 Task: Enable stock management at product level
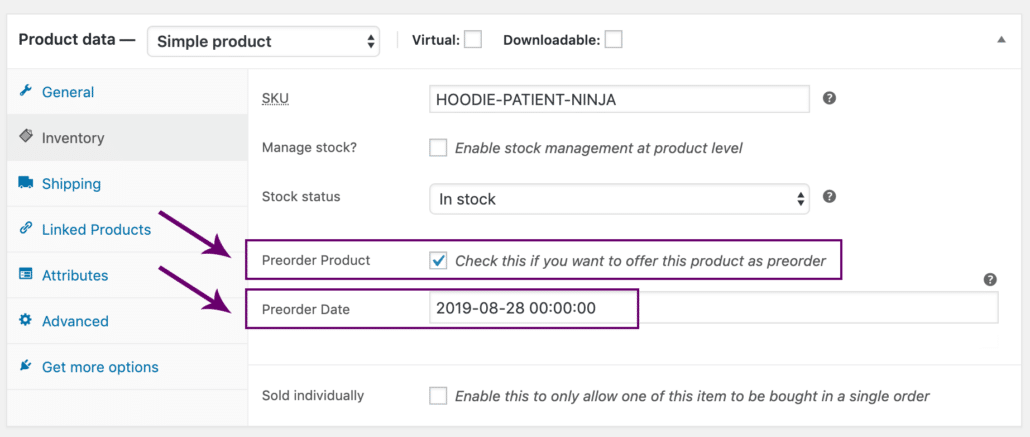[438, 148]
